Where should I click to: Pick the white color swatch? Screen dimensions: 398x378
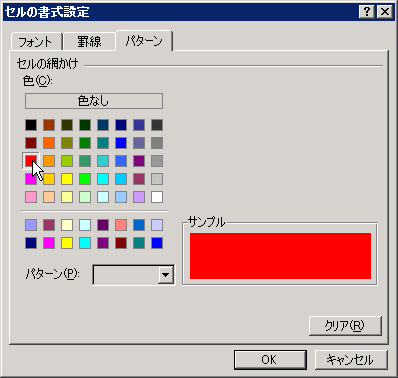tap(157, 197)
